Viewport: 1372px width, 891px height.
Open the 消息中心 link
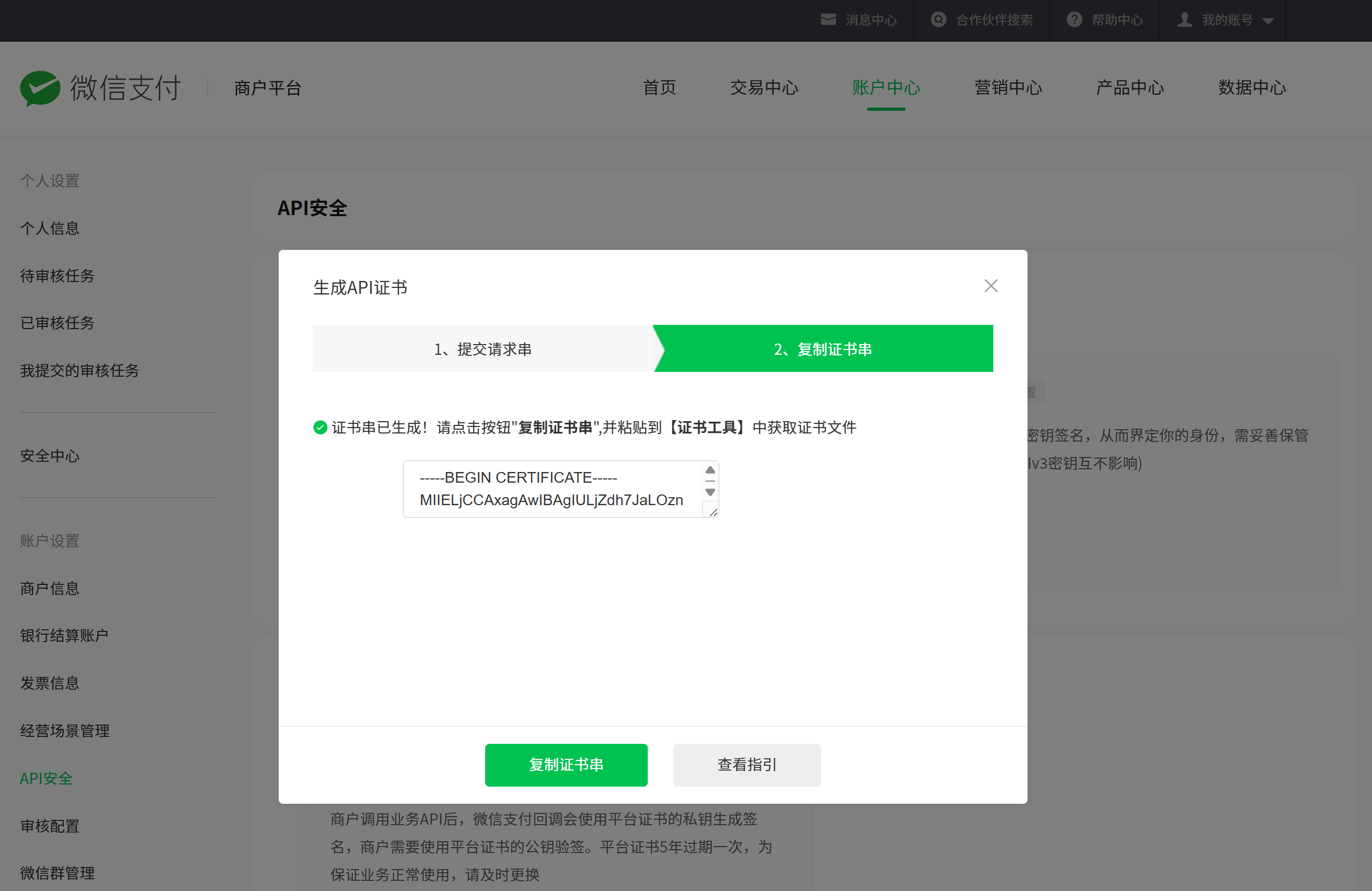871,20
